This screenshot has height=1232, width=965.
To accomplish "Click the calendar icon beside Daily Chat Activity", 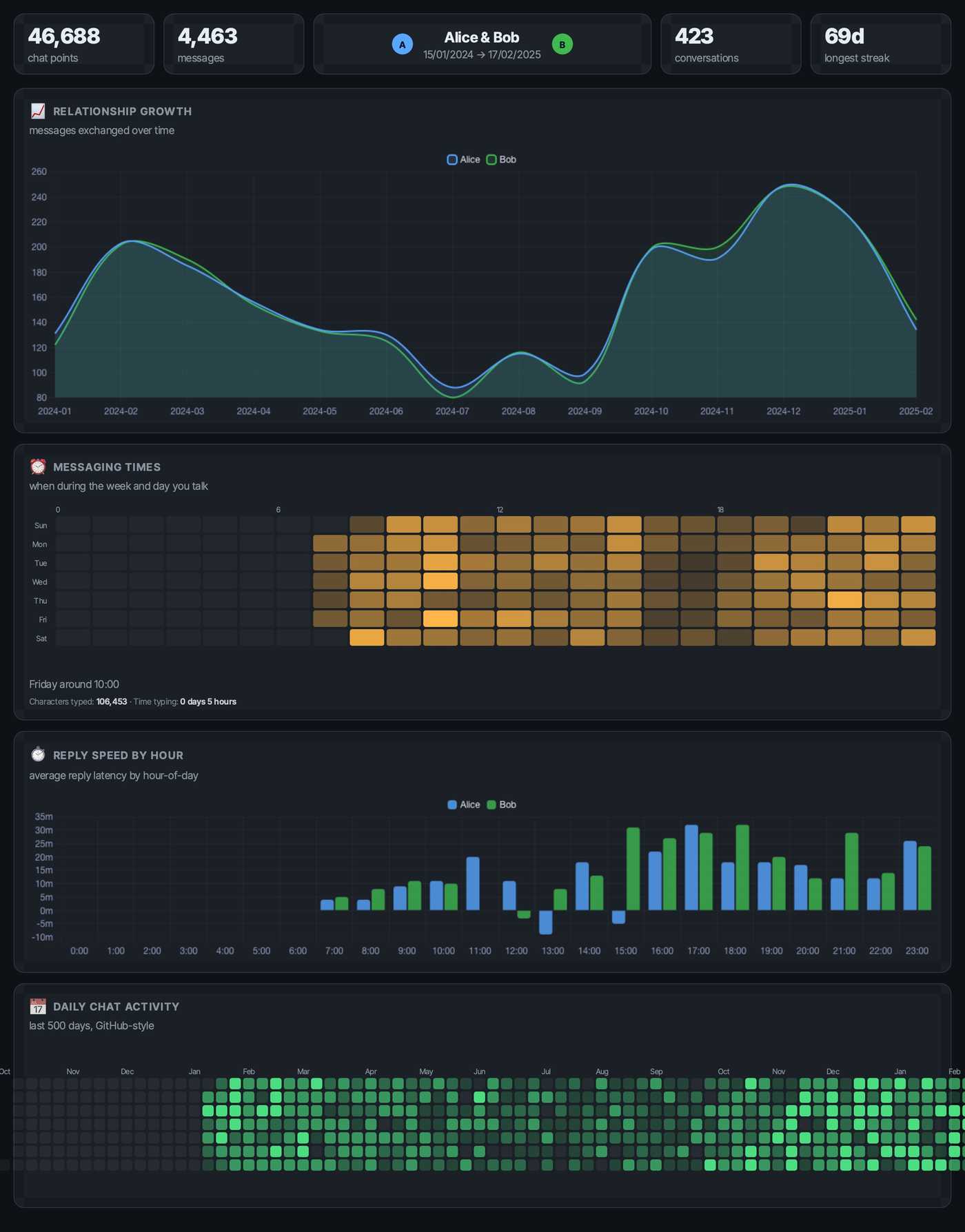I will click(38, 1007).
